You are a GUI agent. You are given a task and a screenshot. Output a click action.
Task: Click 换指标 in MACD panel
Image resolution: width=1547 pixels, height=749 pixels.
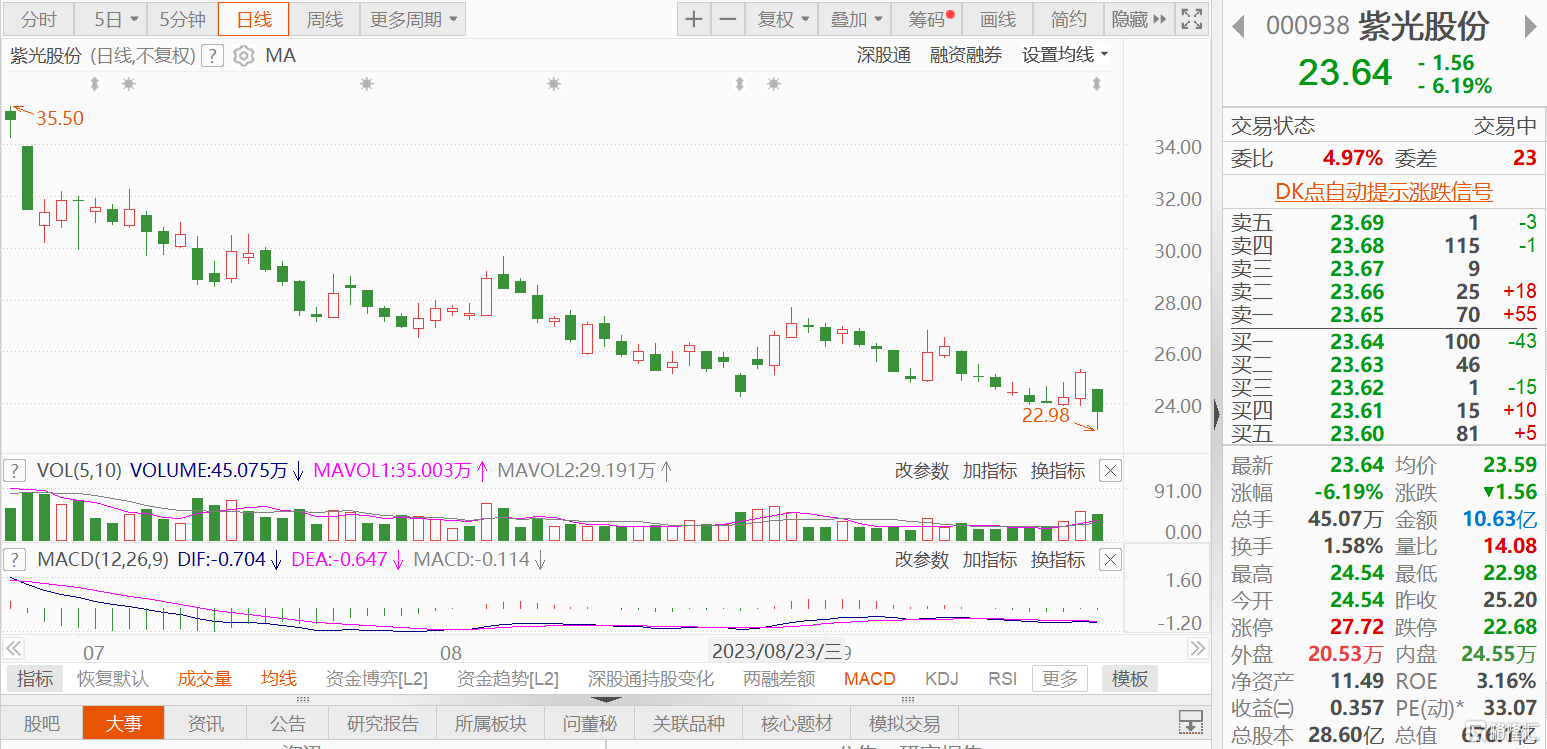[1058, 560]
